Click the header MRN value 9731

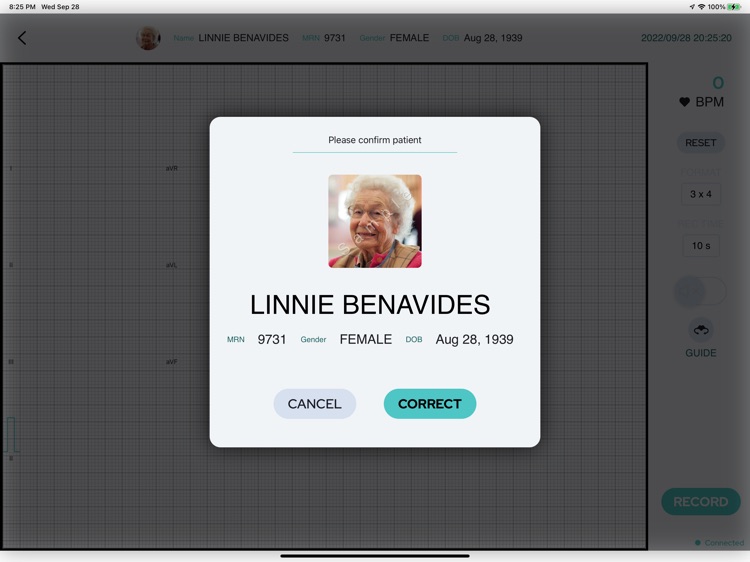click(x=335, y=38)
